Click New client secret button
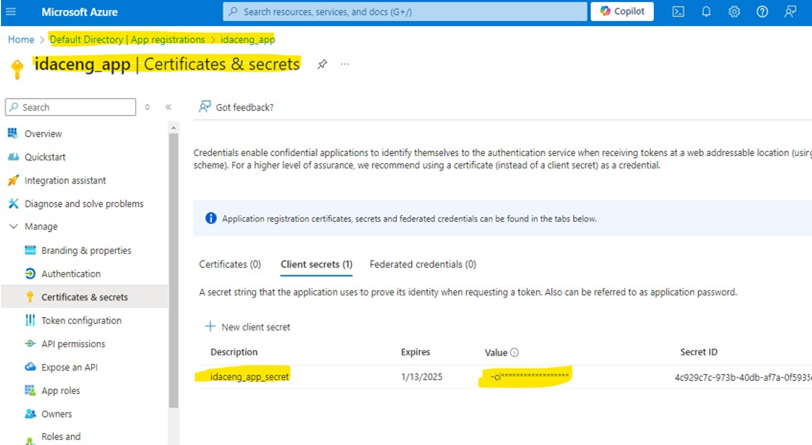 (247, 327)
